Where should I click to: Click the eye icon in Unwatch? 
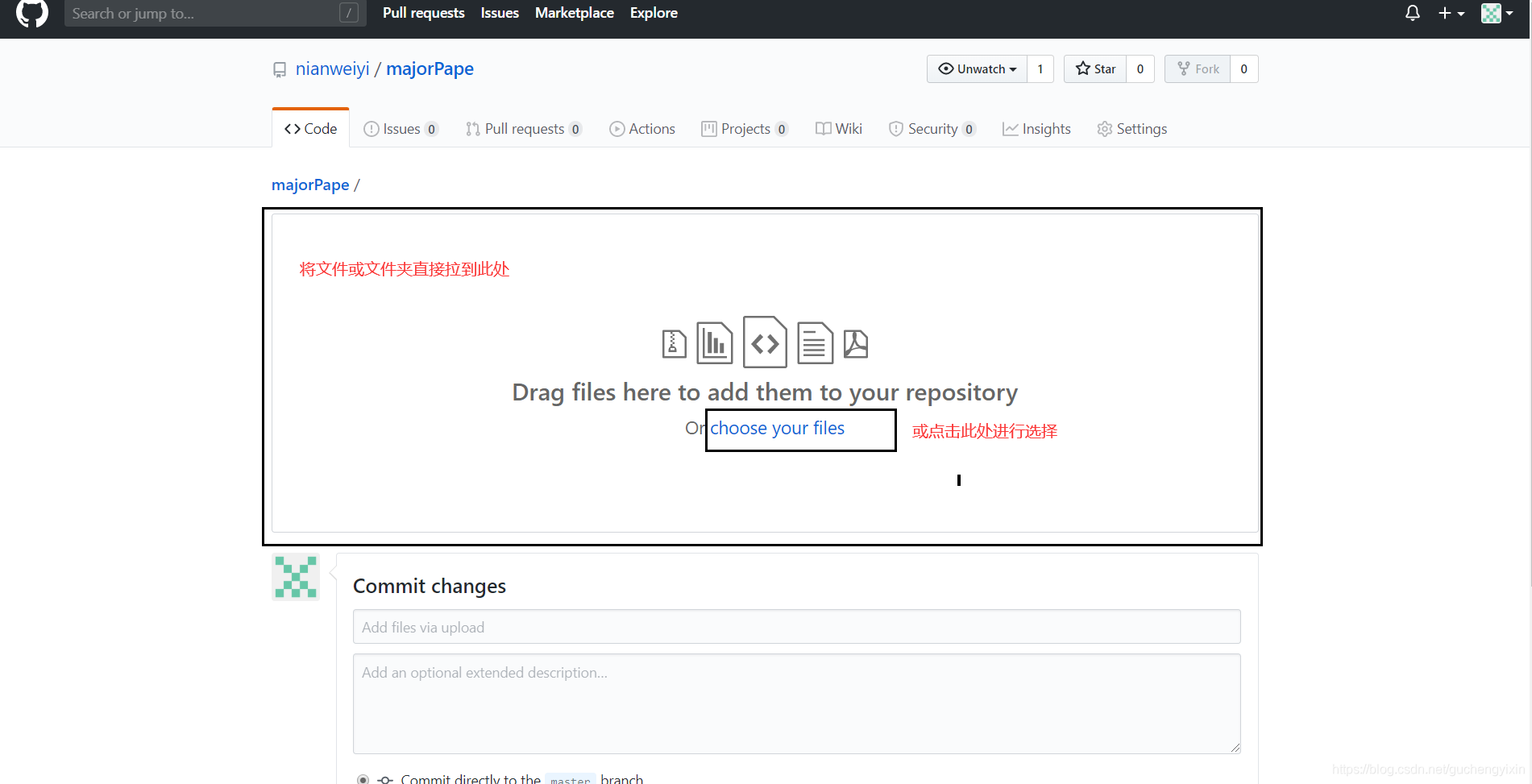[946, 69]
